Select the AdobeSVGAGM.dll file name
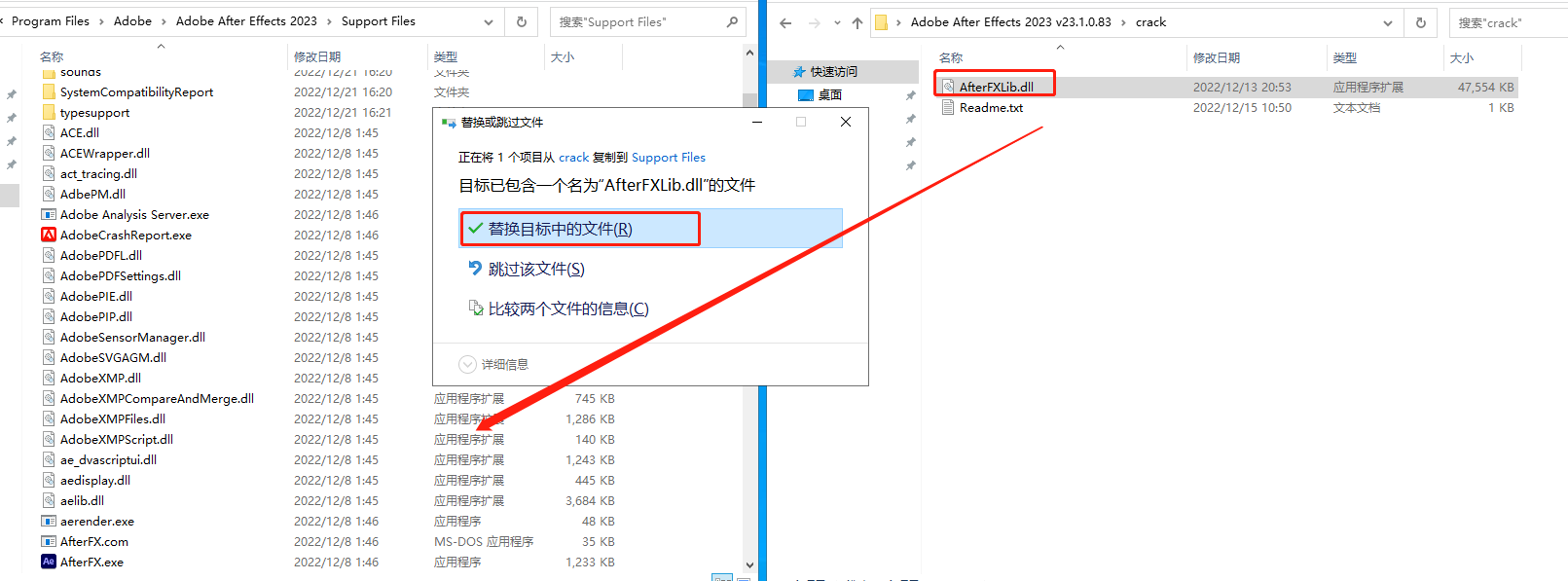Screen dimensions: 1568x581 pyautogui.click(x=113, y=357)
